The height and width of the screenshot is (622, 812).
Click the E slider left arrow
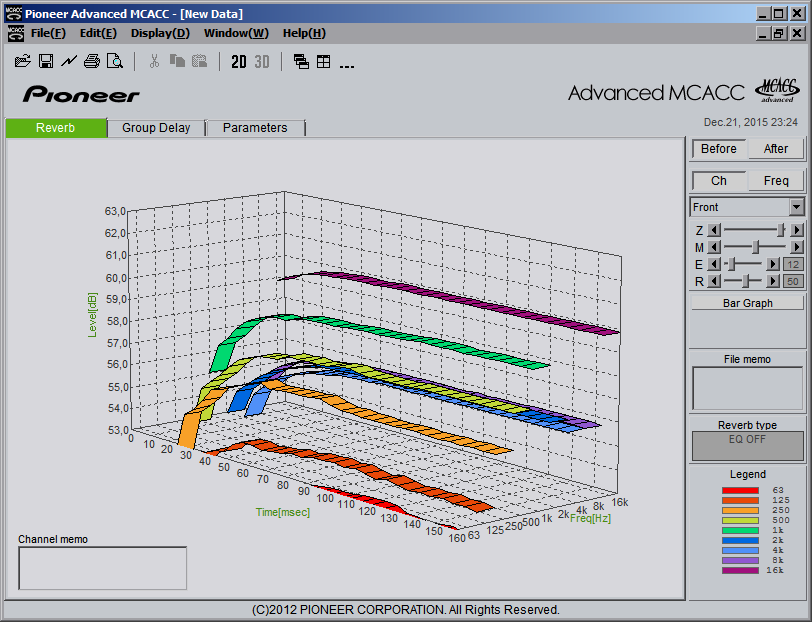[x=714, y=264]
